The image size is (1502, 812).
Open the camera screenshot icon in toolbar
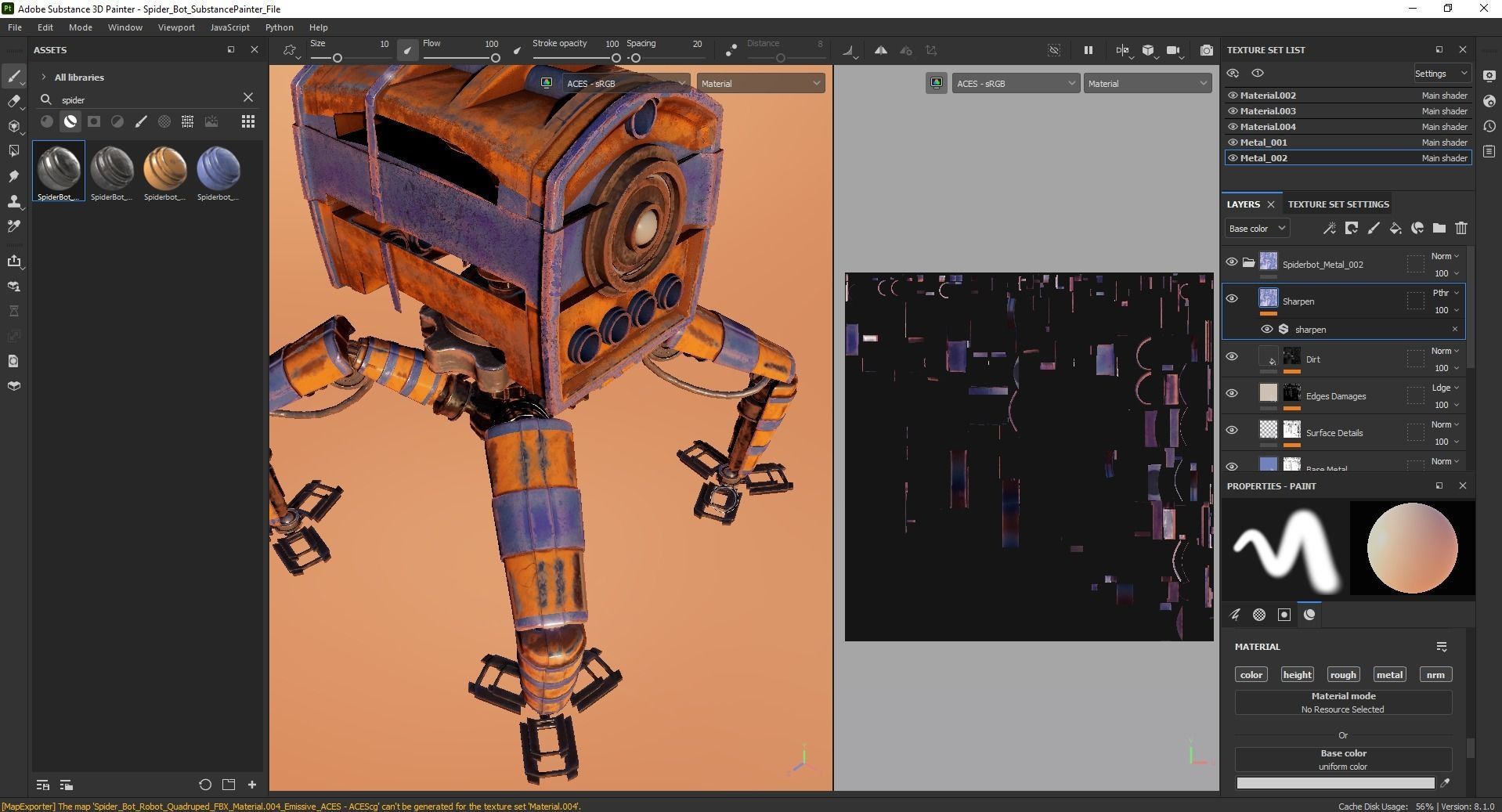coord(1207,50)
